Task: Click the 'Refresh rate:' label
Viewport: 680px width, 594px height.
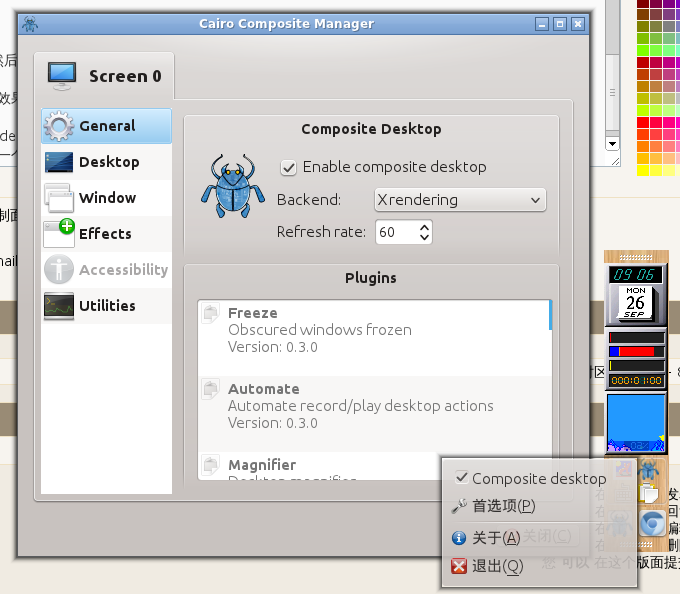Action: (321, 232)
